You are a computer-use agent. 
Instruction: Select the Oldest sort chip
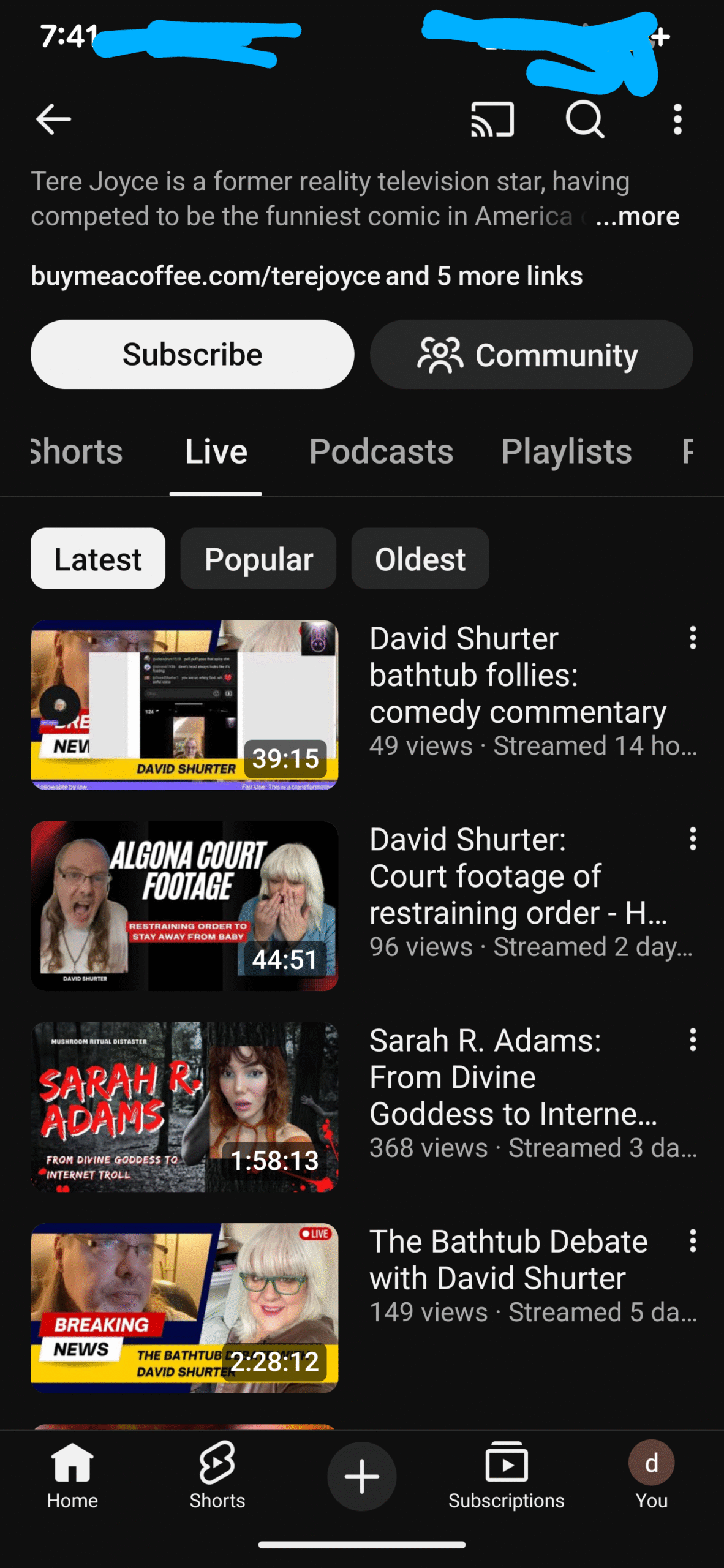[420, 559]
